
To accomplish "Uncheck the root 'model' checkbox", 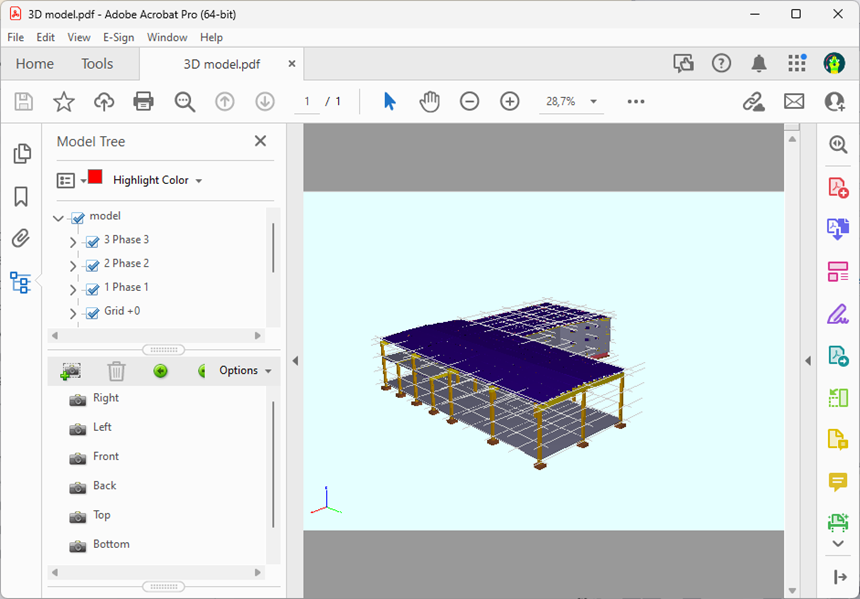I will pyautogui.click(x=77, y=215).
